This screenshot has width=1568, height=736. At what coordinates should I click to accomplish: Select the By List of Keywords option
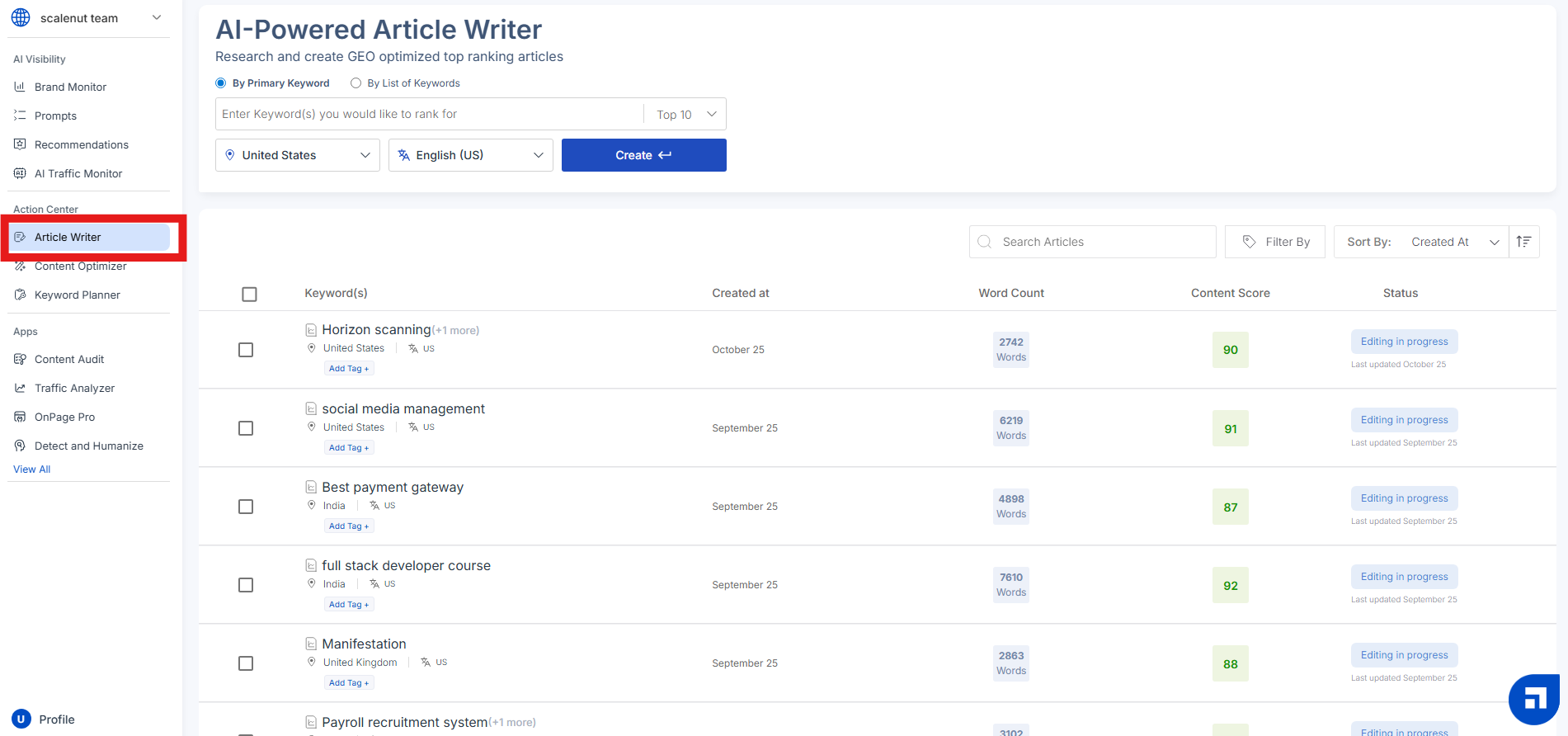click(356, 83)
